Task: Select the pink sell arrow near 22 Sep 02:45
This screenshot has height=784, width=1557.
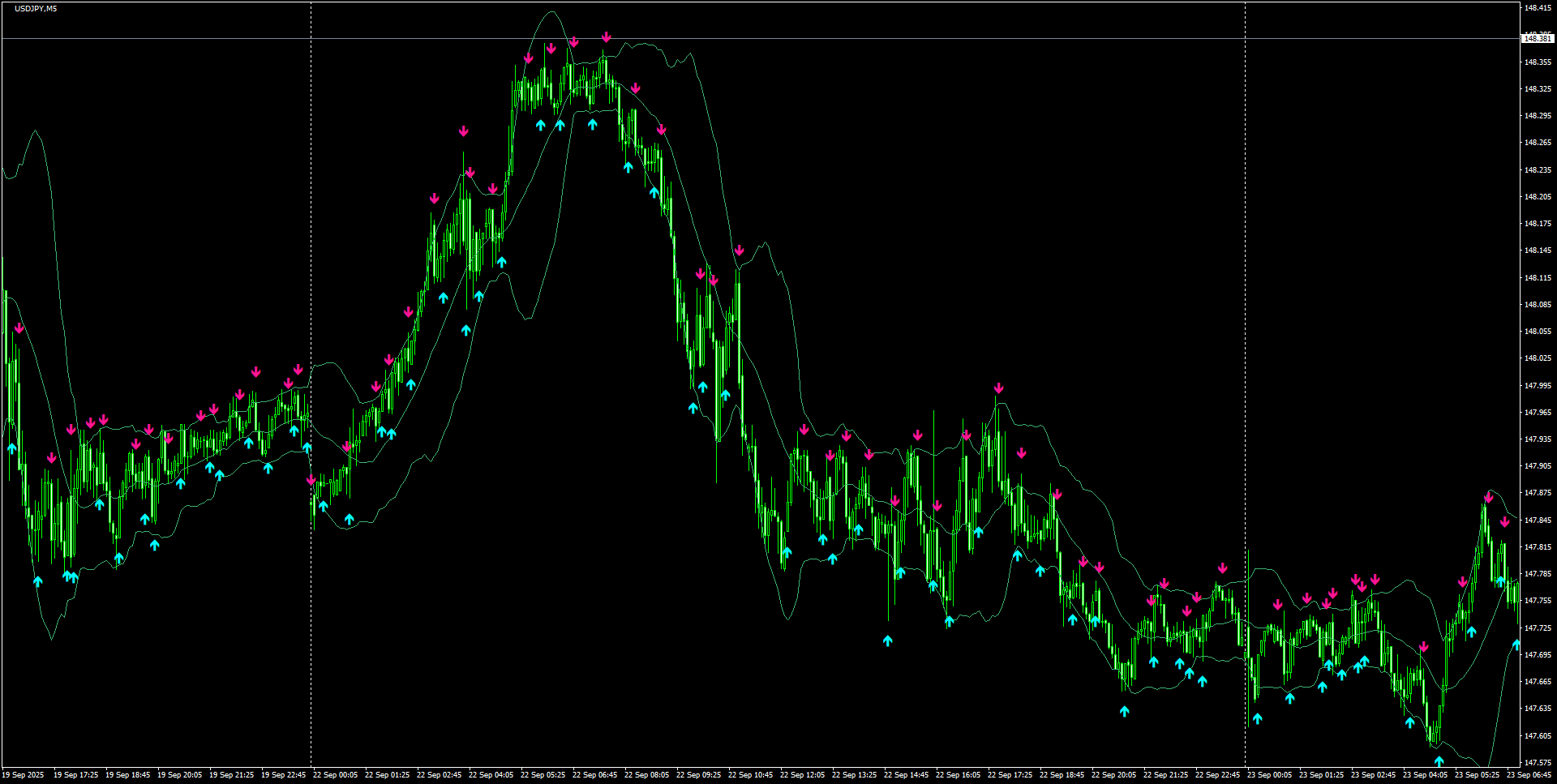Action: [433, 196]
